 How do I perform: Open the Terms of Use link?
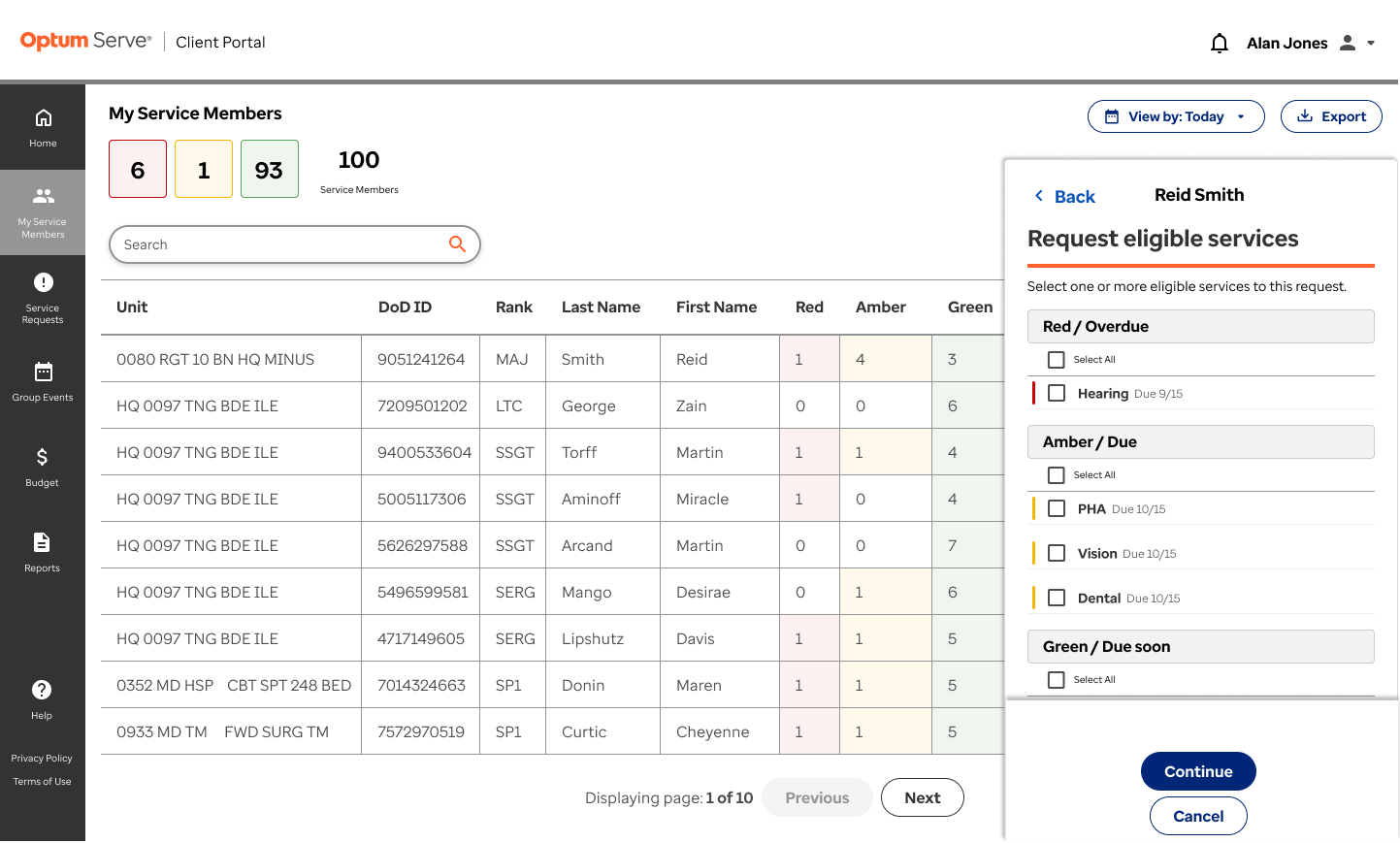[42, 782]
